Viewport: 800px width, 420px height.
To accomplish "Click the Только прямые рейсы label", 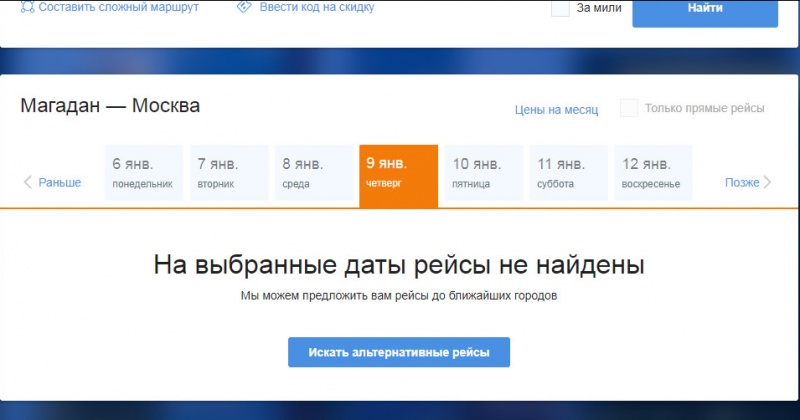I will tap(705, 108).
